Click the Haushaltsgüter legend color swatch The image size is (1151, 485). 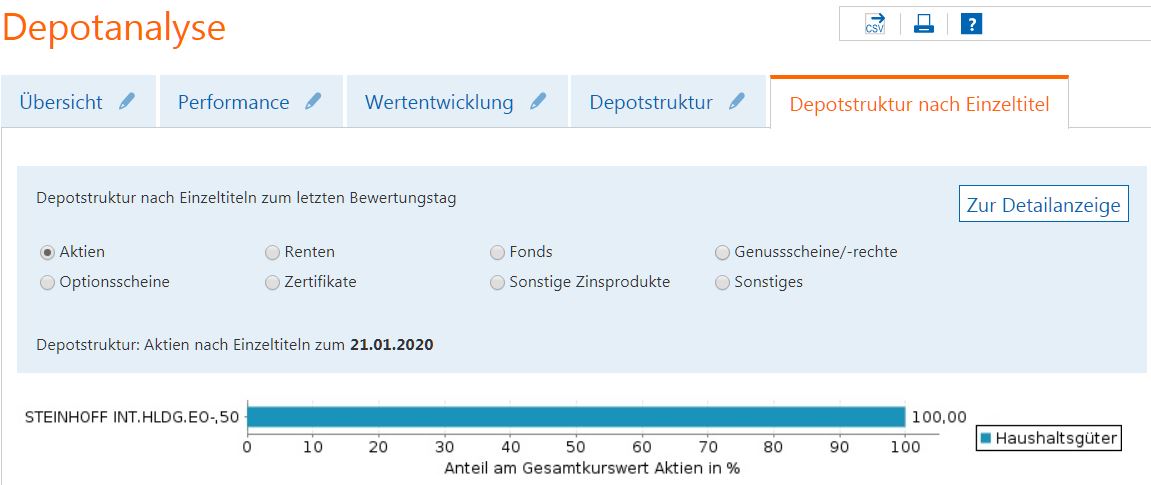[986, 438]
